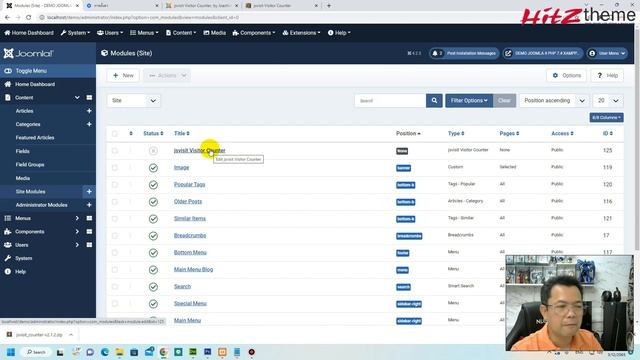Click the Clear filter button
This screenshot has width=640, height=360.
click(x=504, y=100)
